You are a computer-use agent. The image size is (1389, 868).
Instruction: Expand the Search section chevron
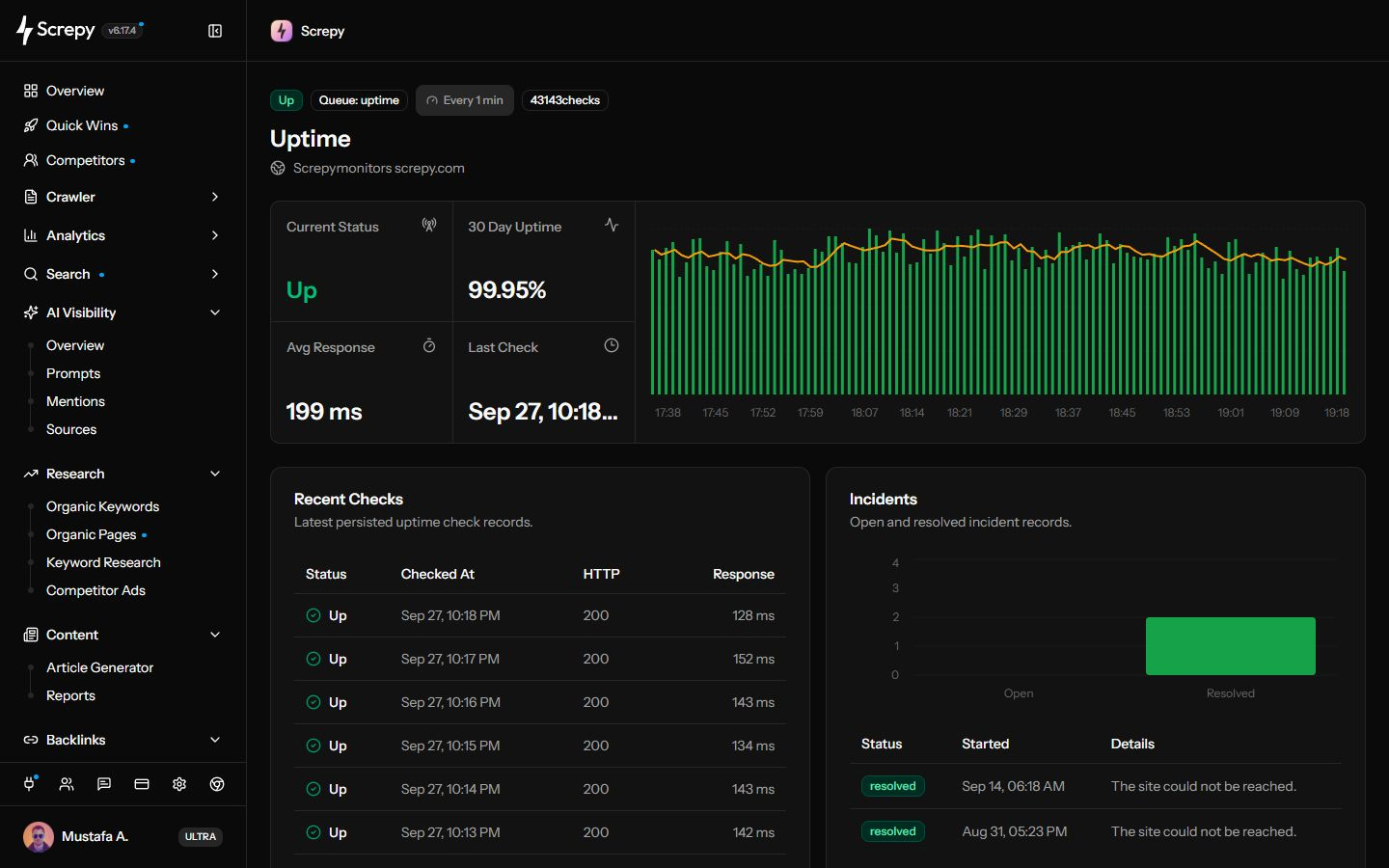coord(215,274)
